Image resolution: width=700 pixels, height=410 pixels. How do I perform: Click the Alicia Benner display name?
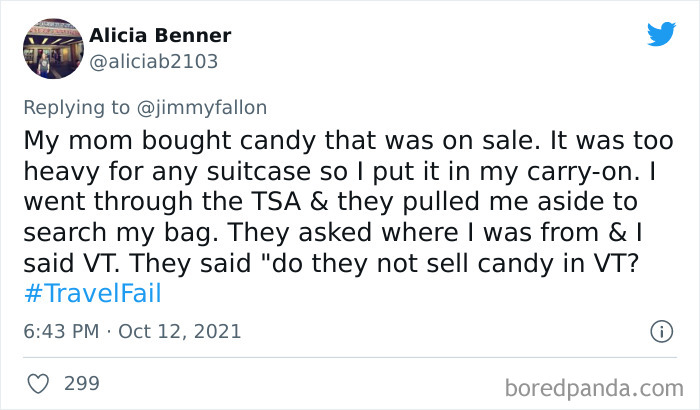pos(160,36)
